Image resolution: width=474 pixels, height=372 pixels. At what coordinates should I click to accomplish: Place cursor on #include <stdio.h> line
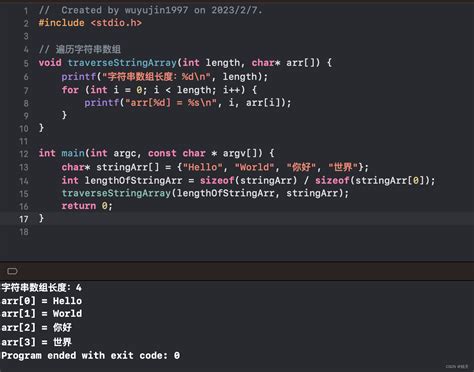click(90, 23)
